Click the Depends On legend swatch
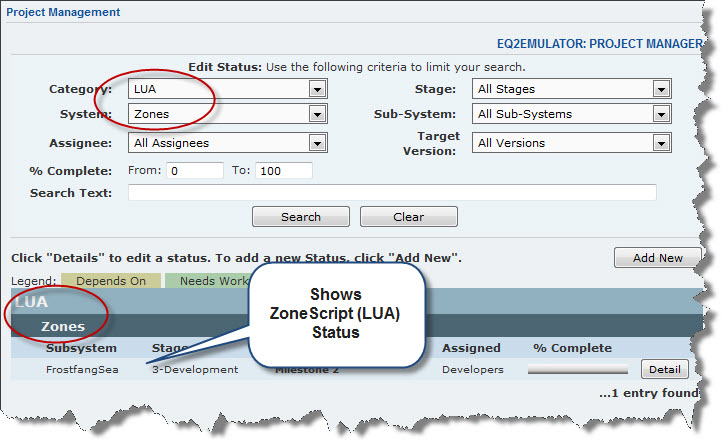723x442 pixels. (110, 282)
